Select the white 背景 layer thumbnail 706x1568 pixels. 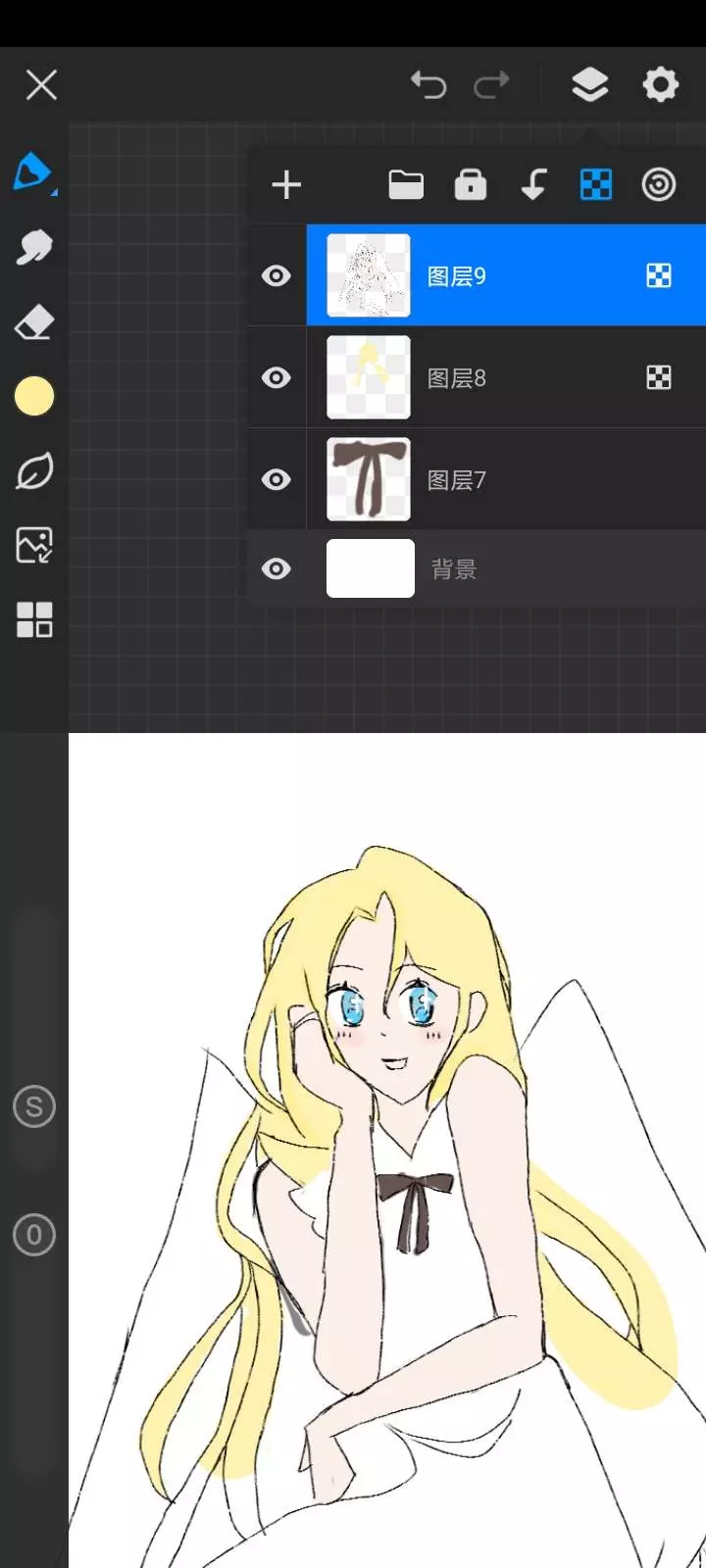tap(371, 568)
